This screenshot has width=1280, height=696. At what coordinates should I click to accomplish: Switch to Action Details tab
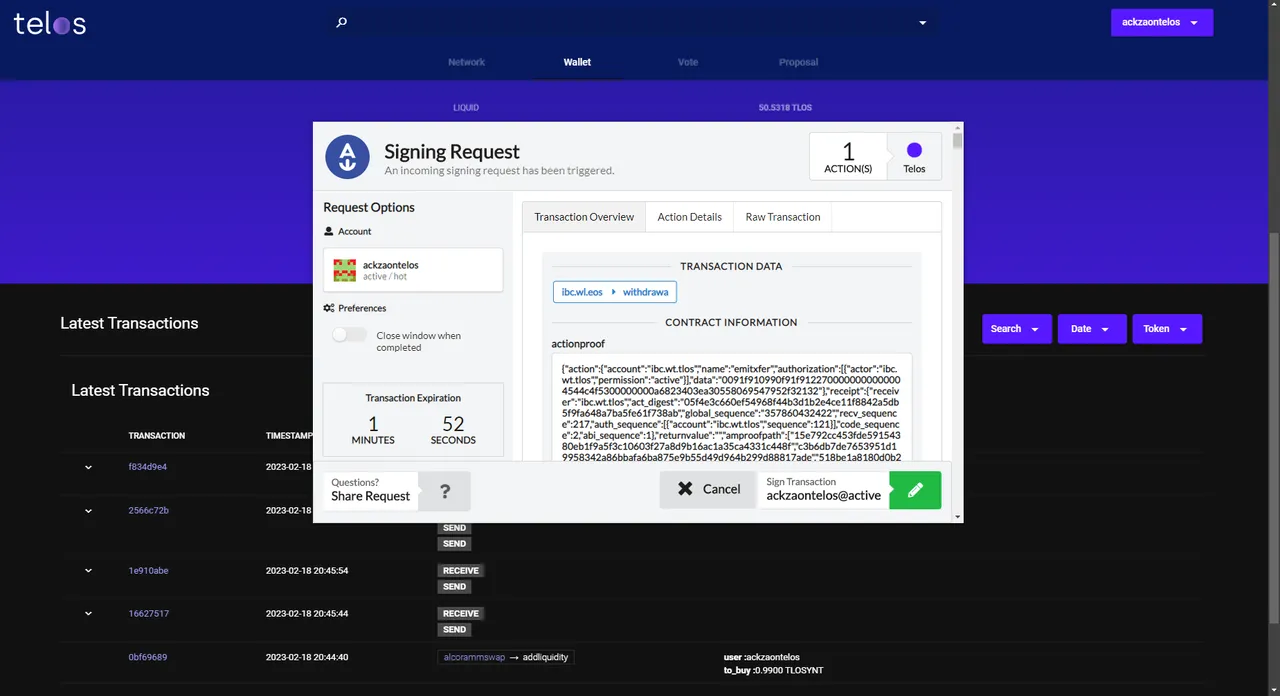pos(689,217)
